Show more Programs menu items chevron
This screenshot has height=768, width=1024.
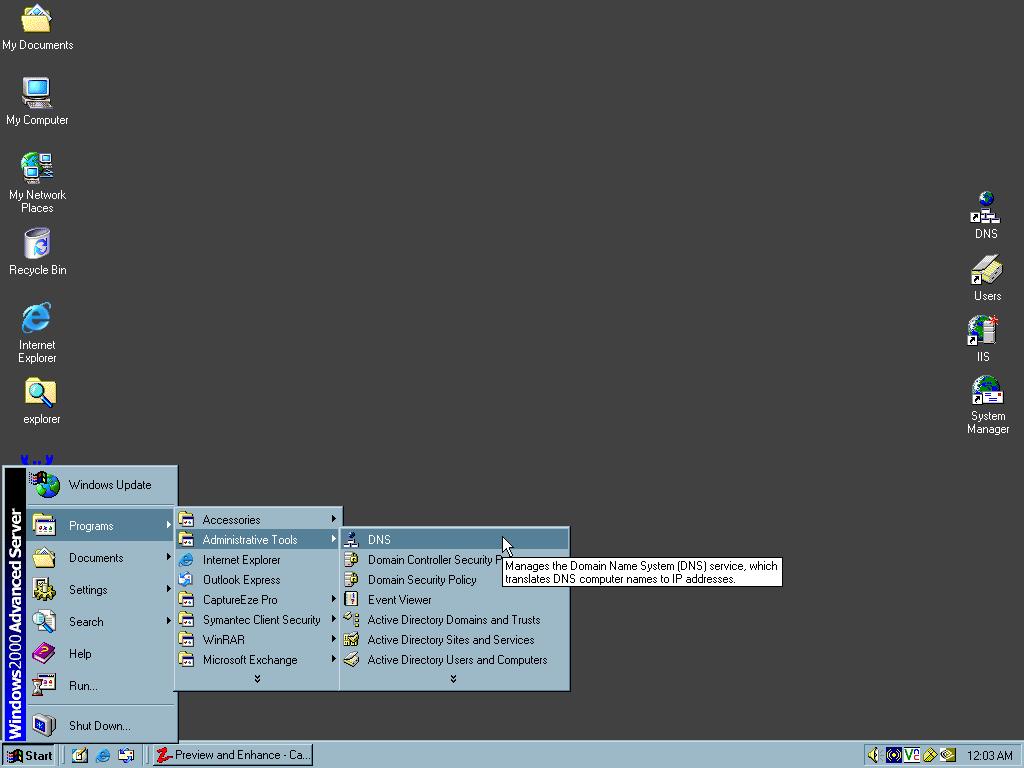click(x=257, y=679)
